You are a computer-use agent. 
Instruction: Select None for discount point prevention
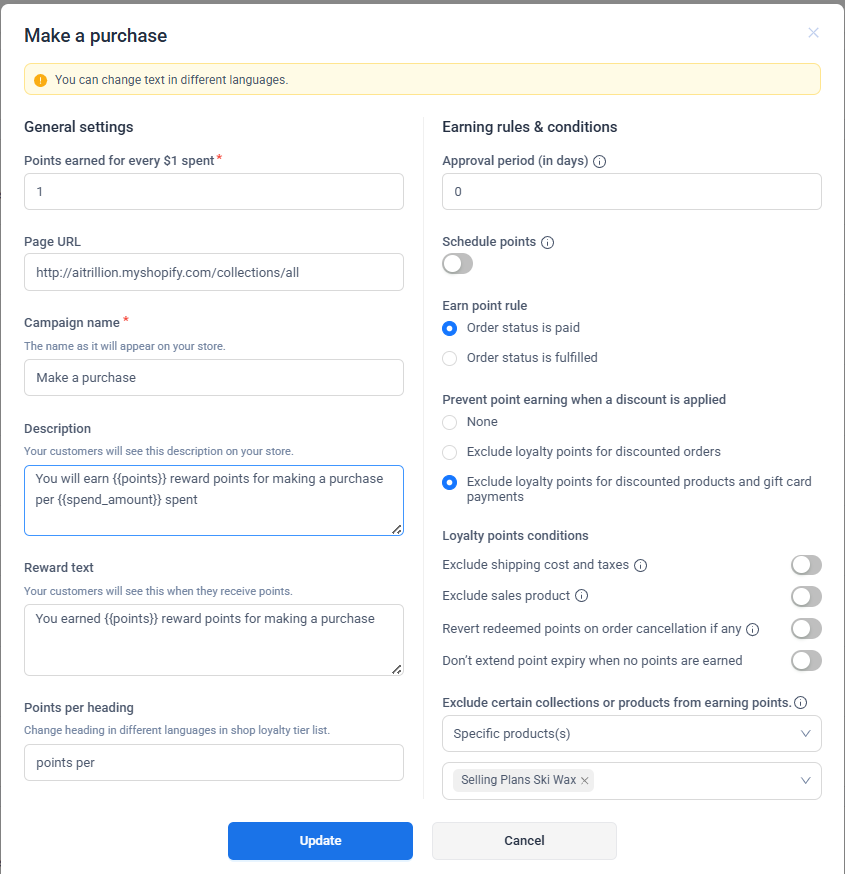(x=450, y=422)
